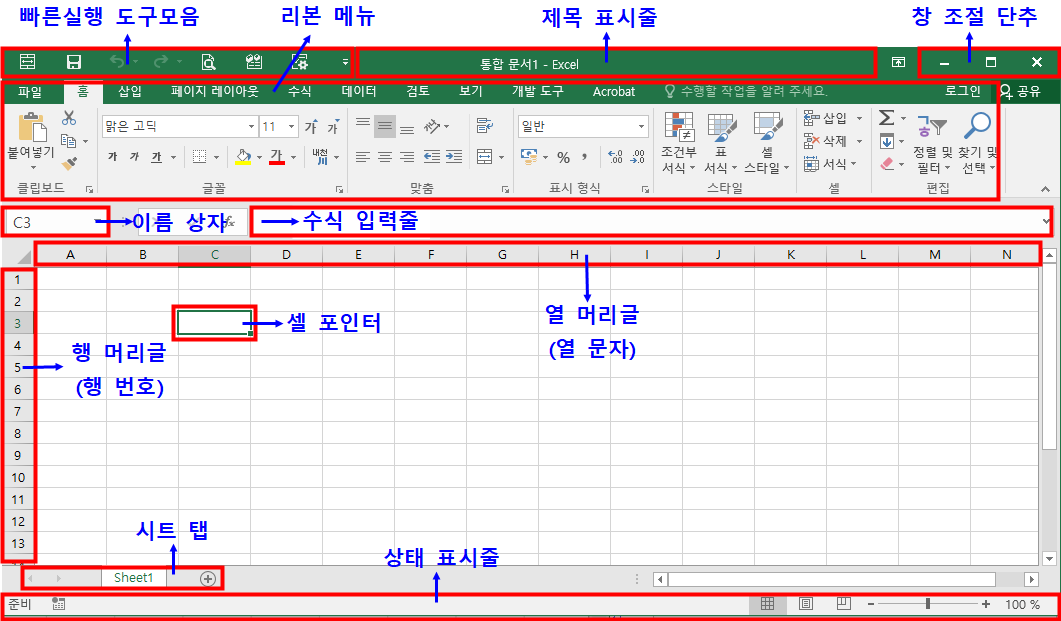The height and width of the screenshot is (621, 1061).
Task: Switch to the 수식 tab
Action: point(300,92)
